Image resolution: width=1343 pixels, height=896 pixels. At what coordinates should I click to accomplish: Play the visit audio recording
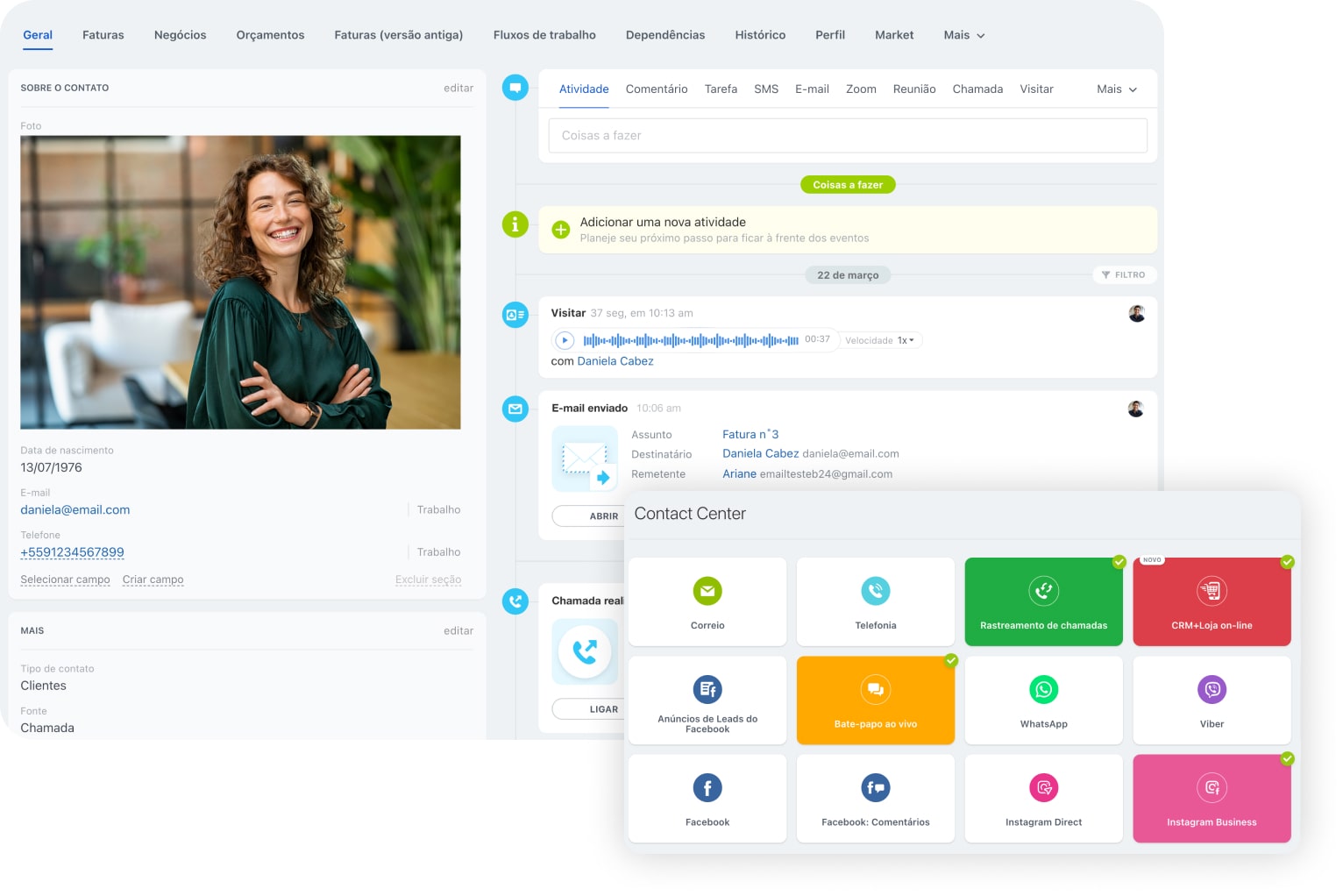pyautogui.click(x=565, y=340)
